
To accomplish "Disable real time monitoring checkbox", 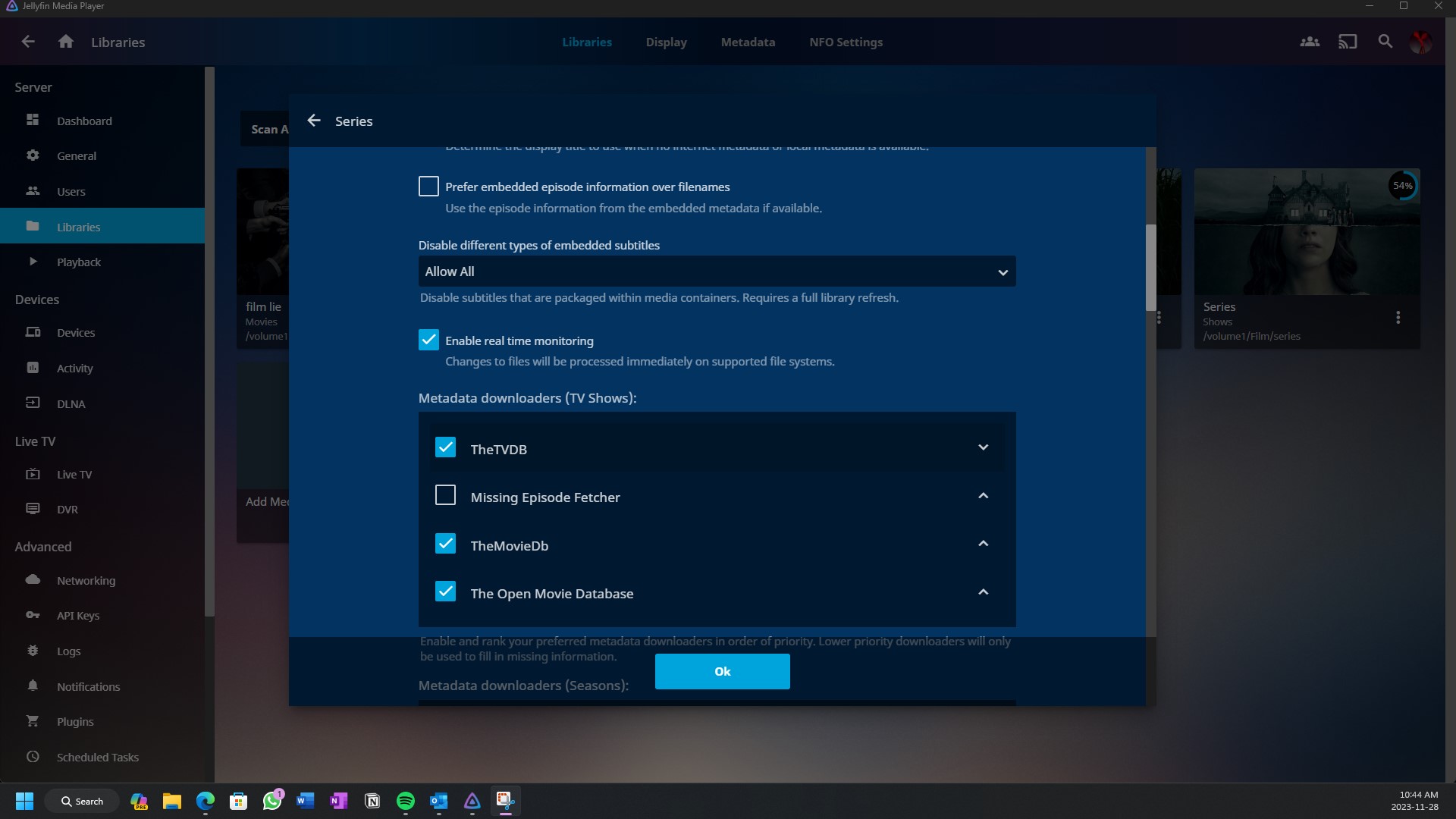I will pyautogui.click(x=428, y=340).
